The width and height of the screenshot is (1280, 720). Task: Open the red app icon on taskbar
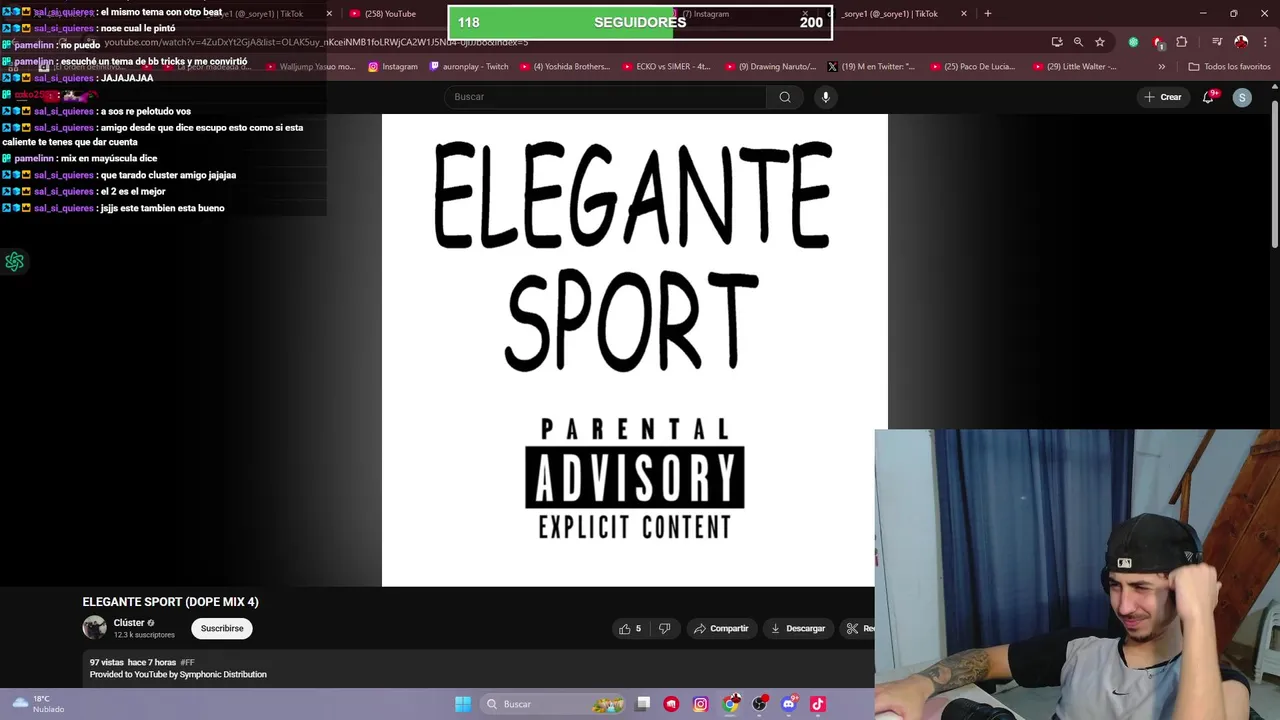(x=671, y=704)
